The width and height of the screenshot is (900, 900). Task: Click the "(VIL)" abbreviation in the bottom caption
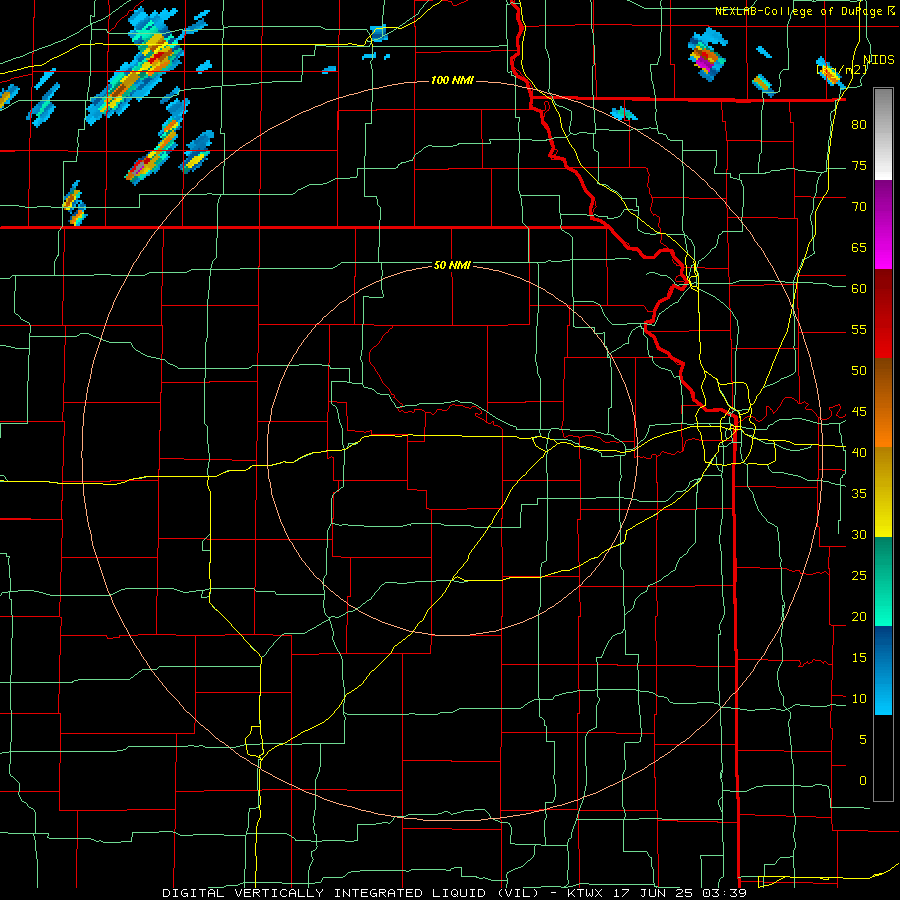(x=518, y=893)
